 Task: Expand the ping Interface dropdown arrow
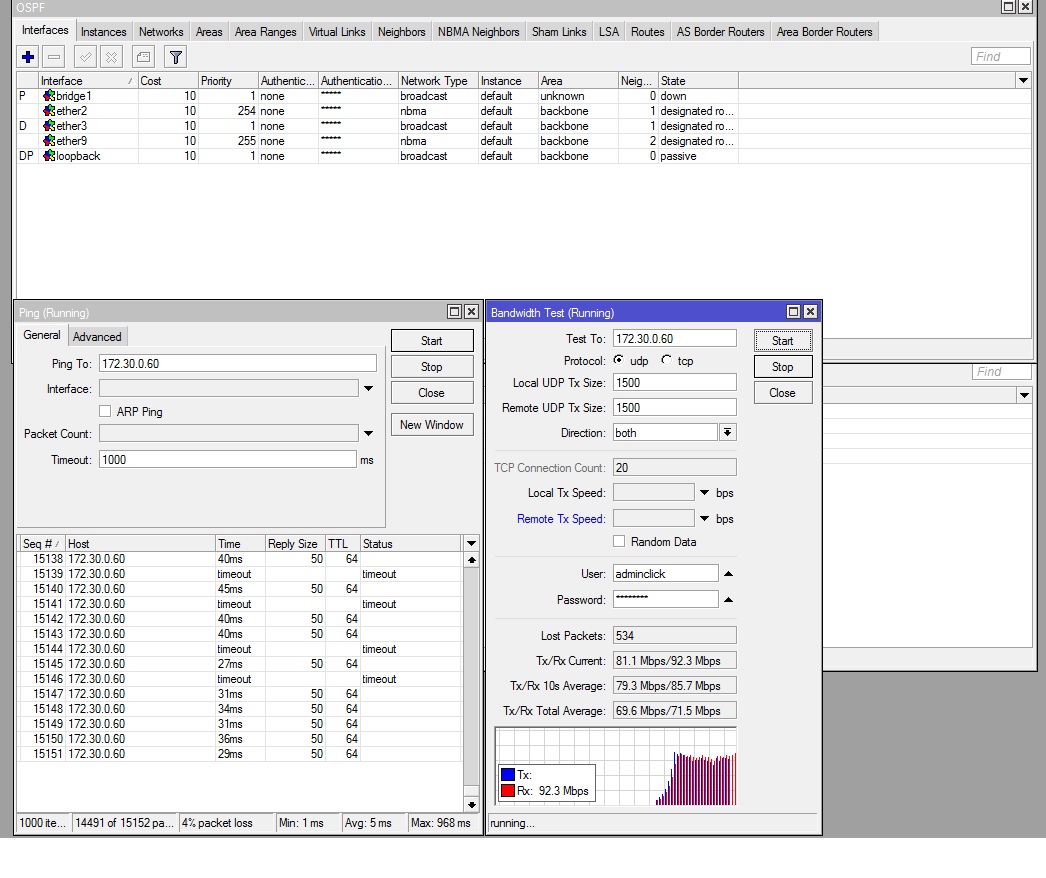tap(368, 389)
